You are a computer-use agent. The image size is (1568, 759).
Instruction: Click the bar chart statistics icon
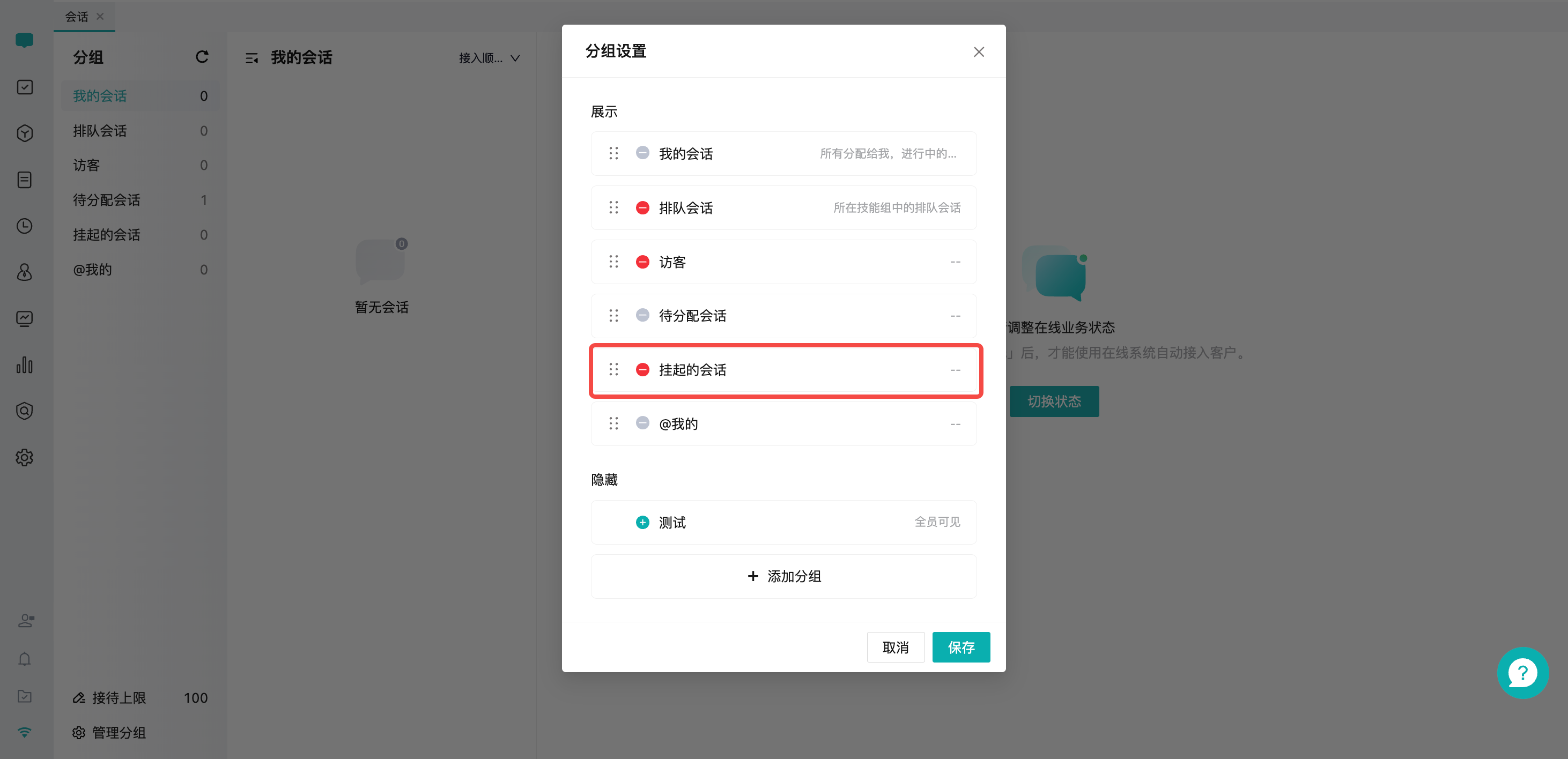pyautogui.click(x=24, y=364)
